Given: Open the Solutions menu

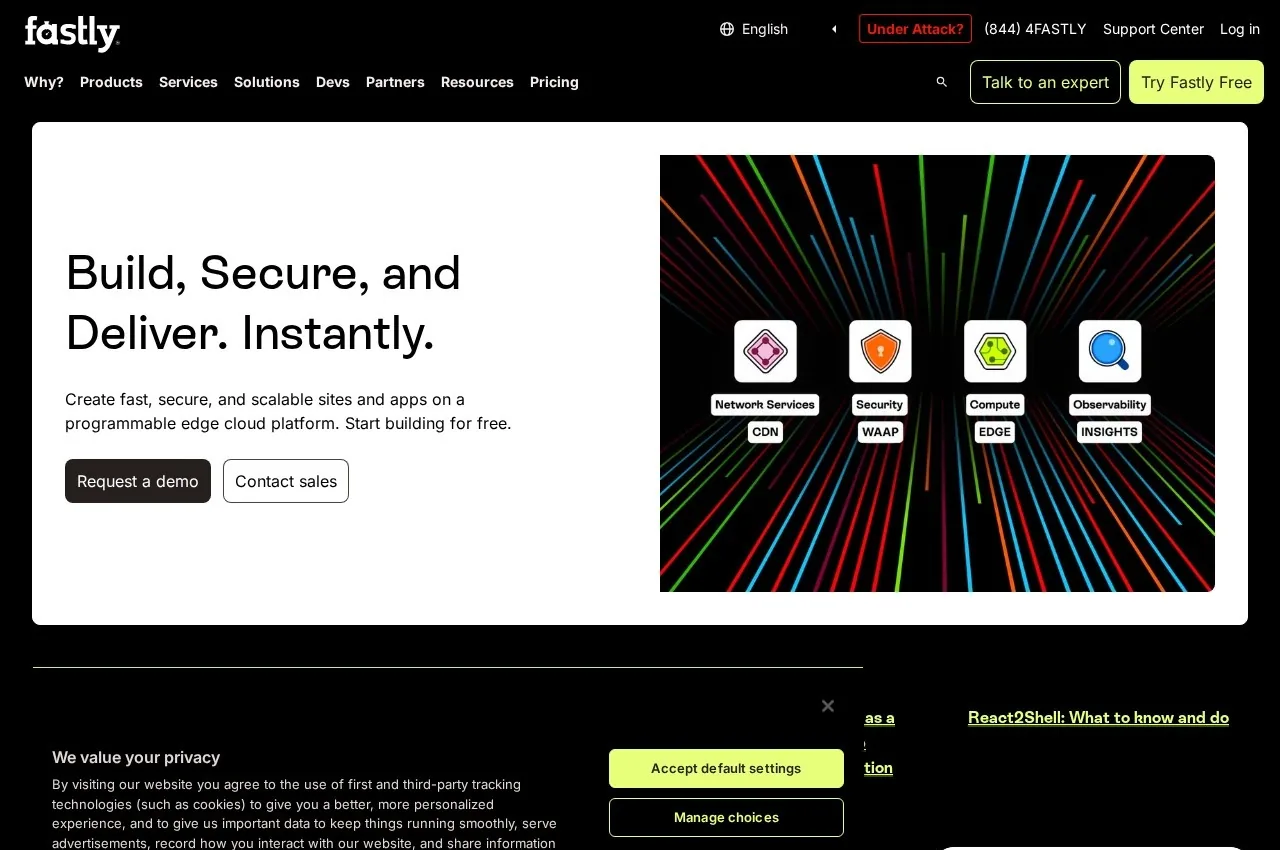Looking at the screenshot, I should tap(267, 82).
